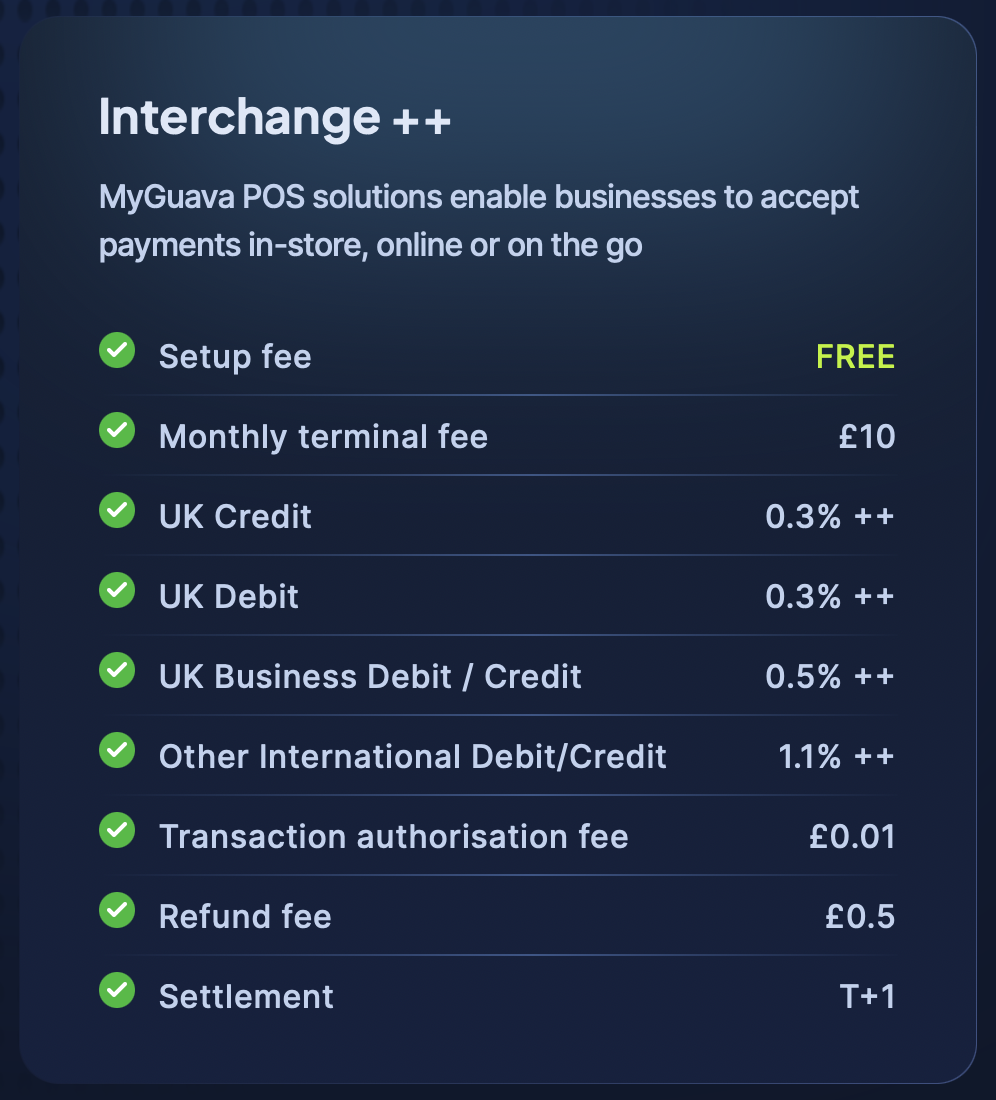Select the £10 monthly terminal fee value

(867, 436)
